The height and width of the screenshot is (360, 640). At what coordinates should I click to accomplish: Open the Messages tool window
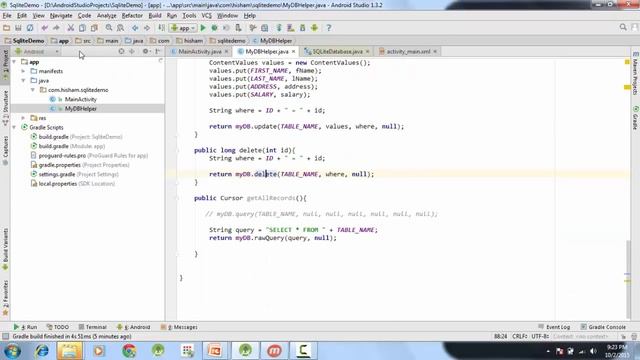pos(179,327)
